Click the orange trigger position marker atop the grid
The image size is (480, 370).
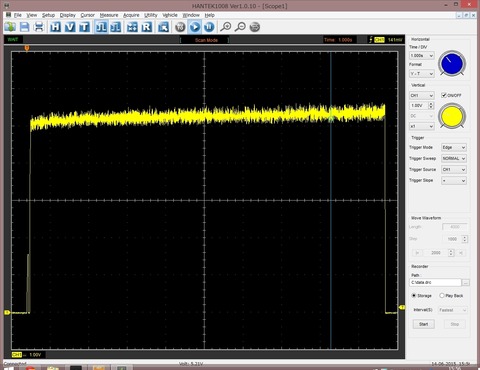coord(27,48)
